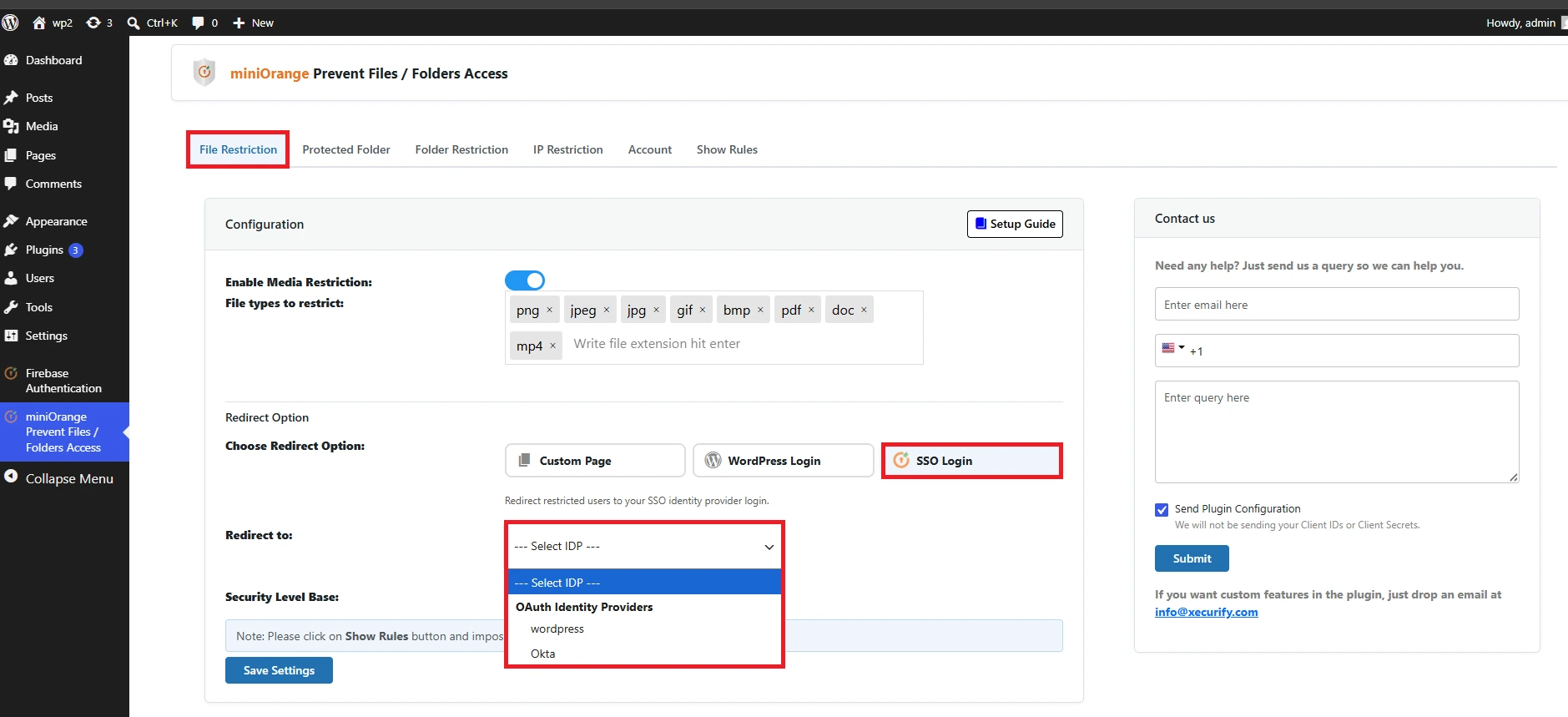The image size is (1568, 717).
Task: Click the comments bubble in admin bar
Action: 198,23
